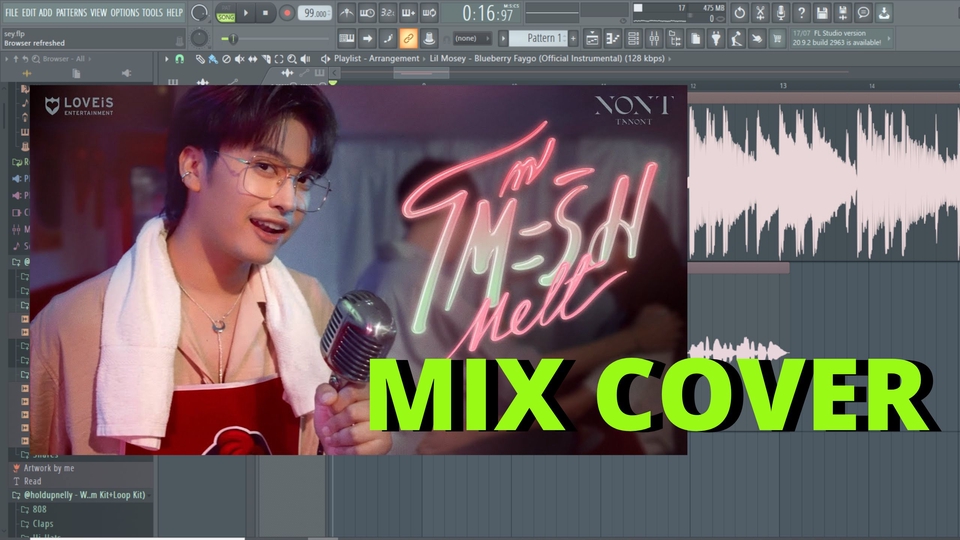Click the Play button in transport
Viewport: 960px width, 540px height.
[x=246, y=13]
